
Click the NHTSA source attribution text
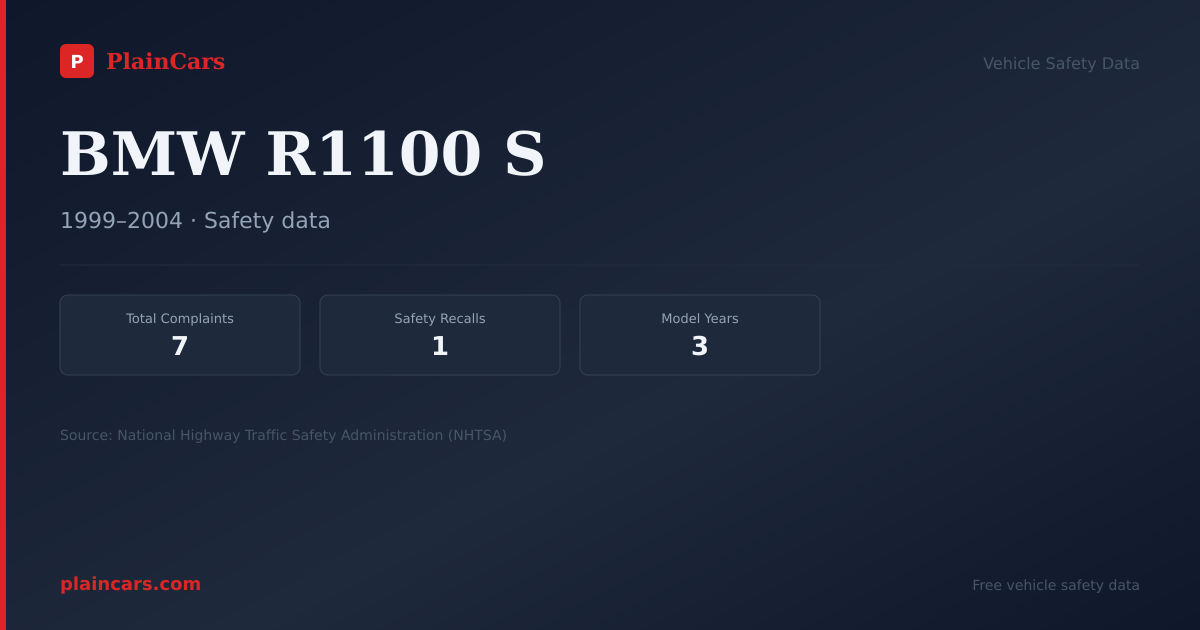(283, 435)
